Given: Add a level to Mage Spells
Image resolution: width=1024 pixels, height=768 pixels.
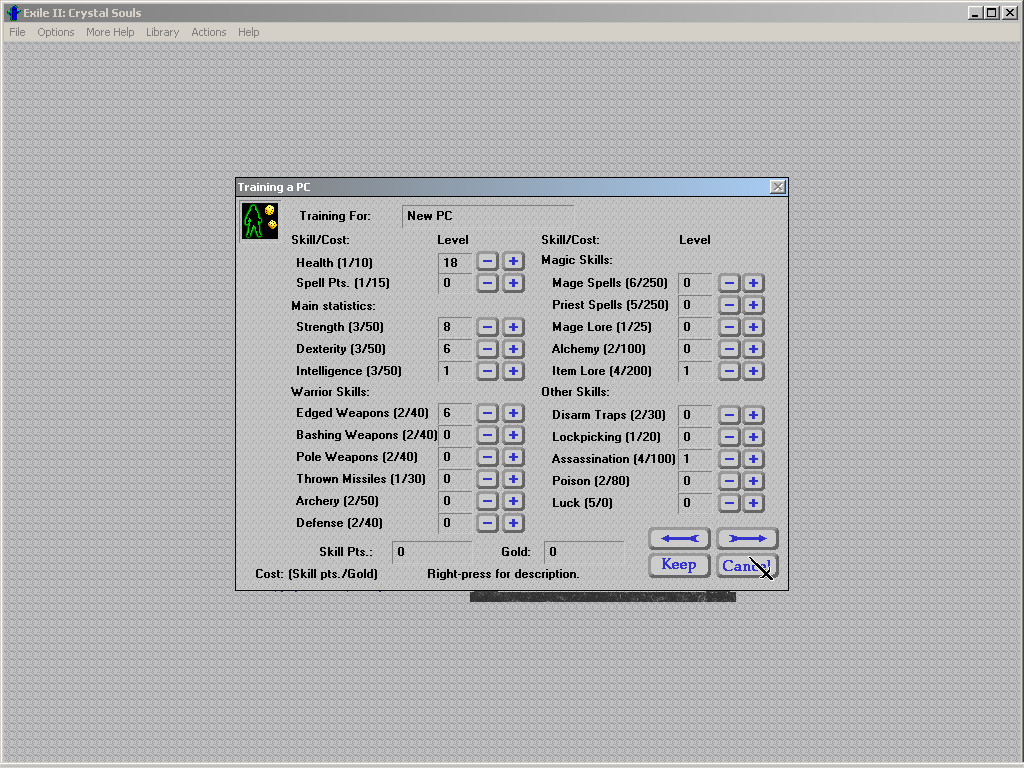Looking at the screenshot, I should (x=753, y=283).
